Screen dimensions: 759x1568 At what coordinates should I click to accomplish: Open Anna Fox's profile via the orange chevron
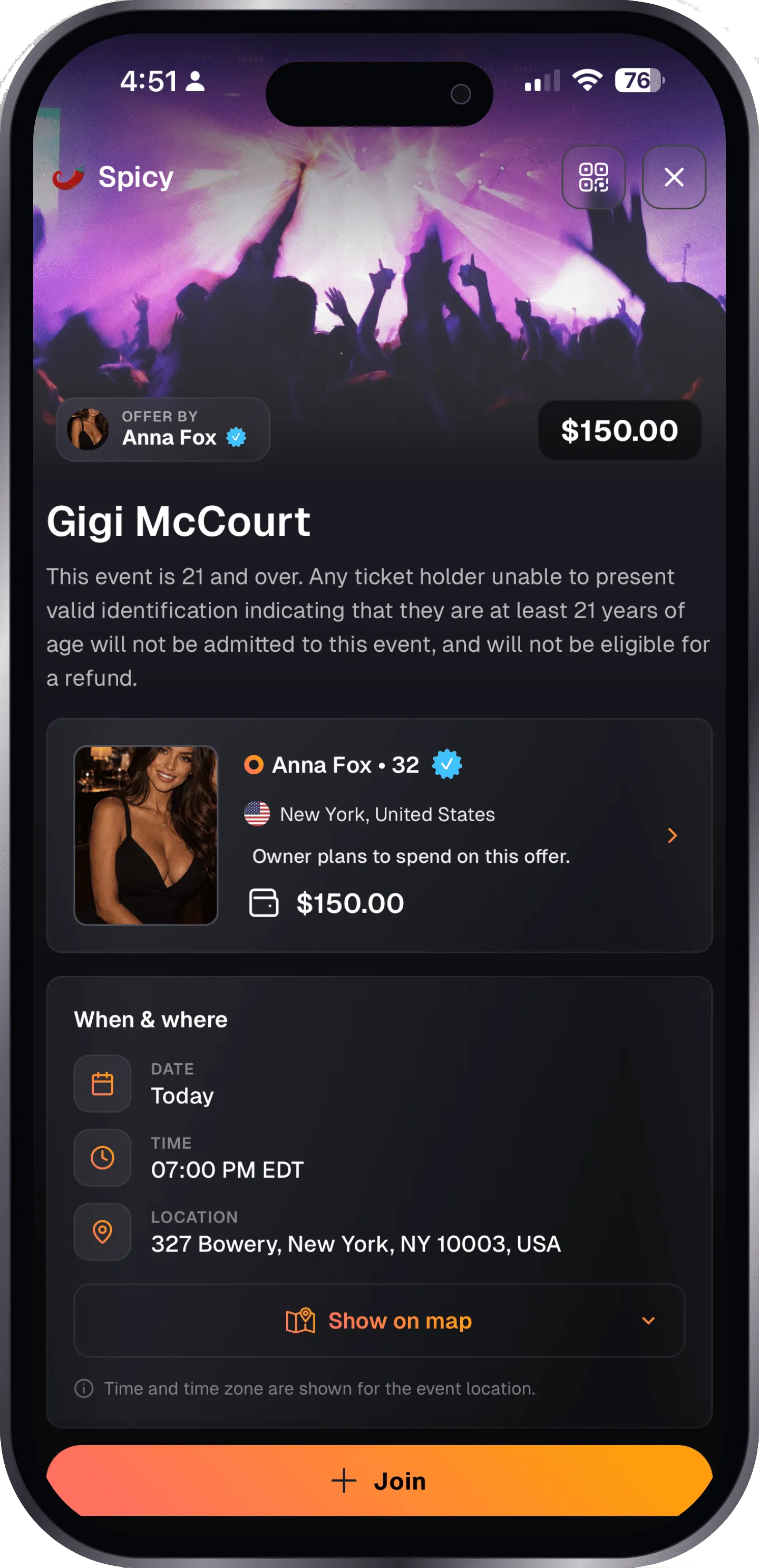(x=672, y=835)
